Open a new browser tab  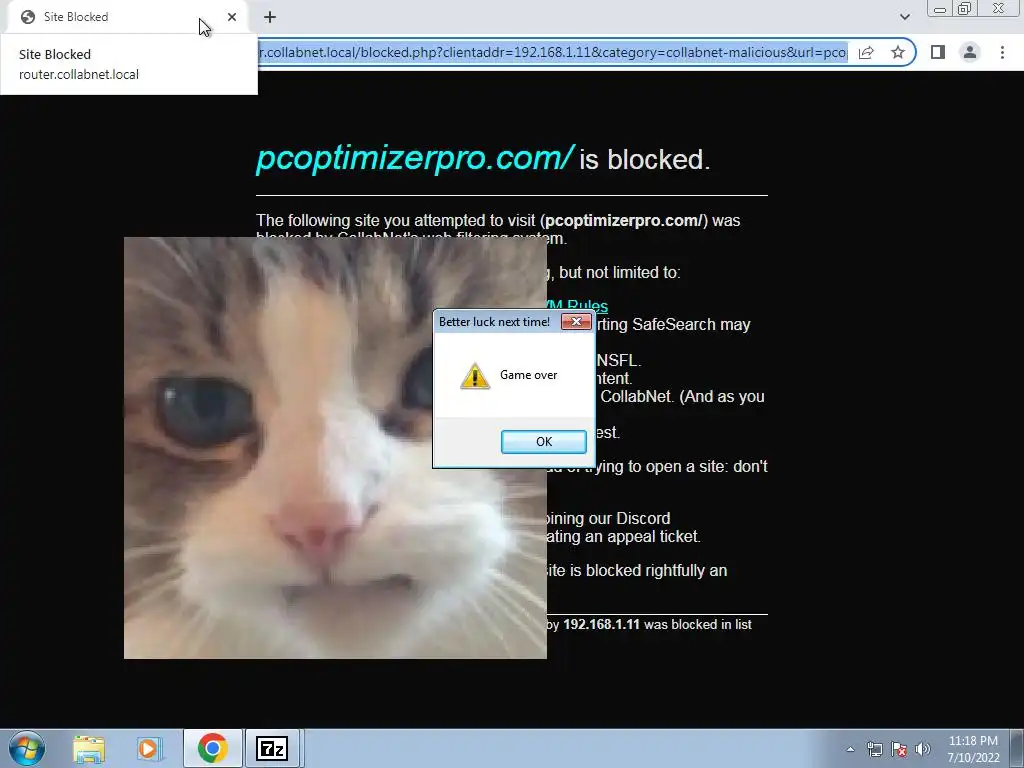click(x=270, y=17)
